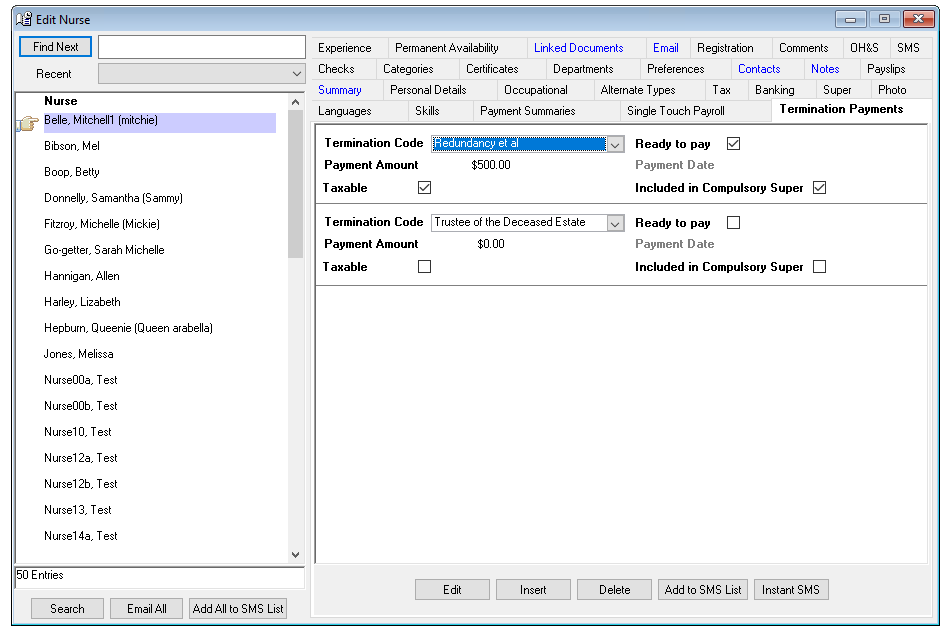949x637 pixels.
Task: Go to Departments tab
Action: 583,69
